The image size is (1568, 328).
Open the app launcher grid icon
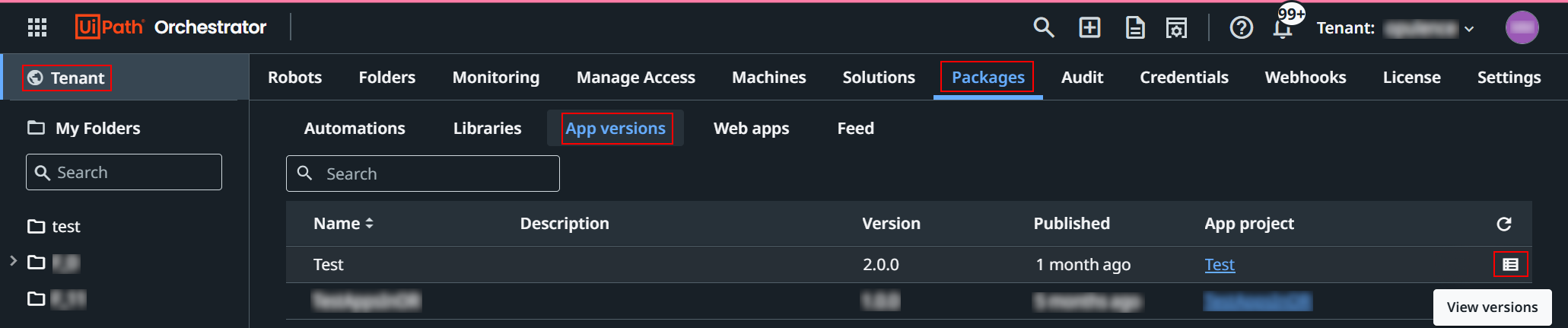[37, 28]
